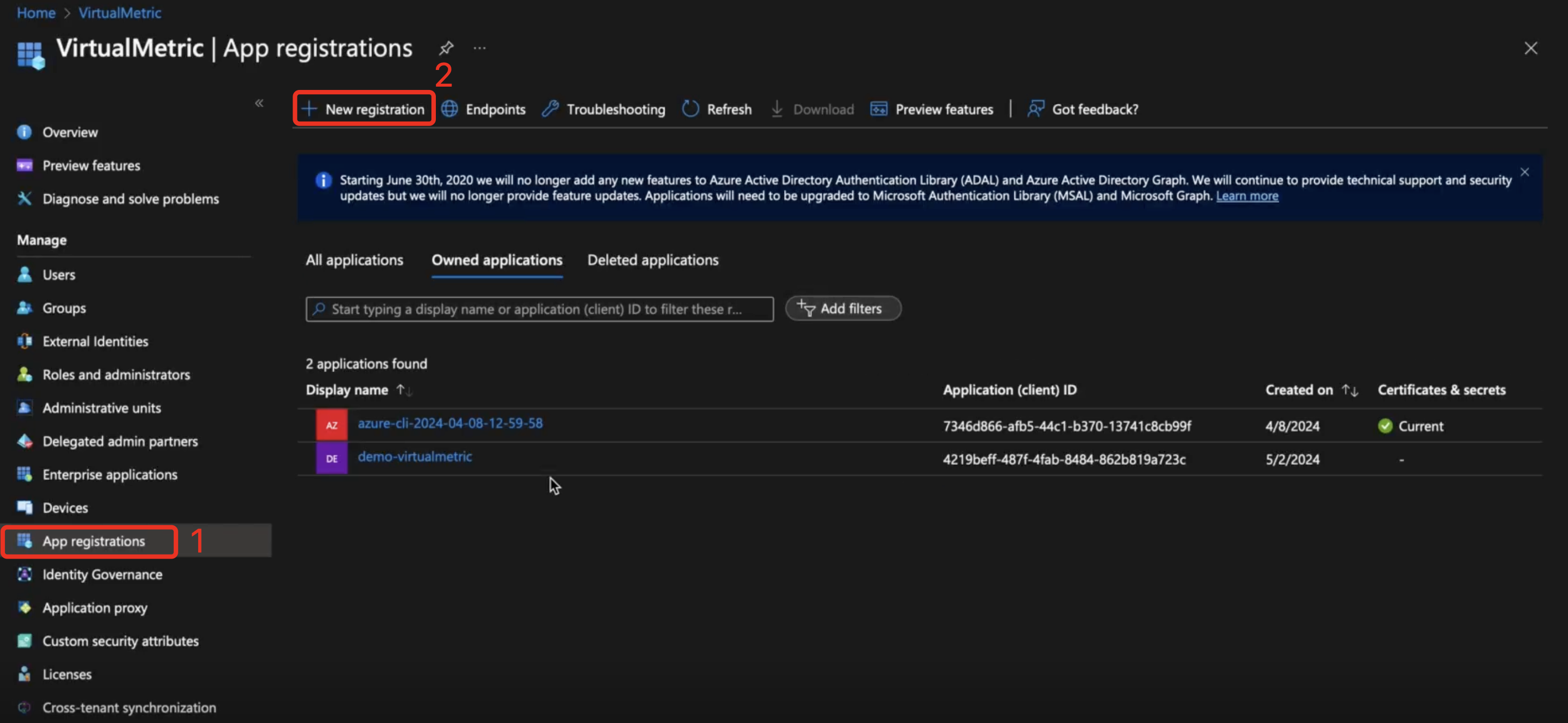Click Got feedback? in toolbar
The width and height of the screenshot is (1568, 723).
coord(1083,109)
